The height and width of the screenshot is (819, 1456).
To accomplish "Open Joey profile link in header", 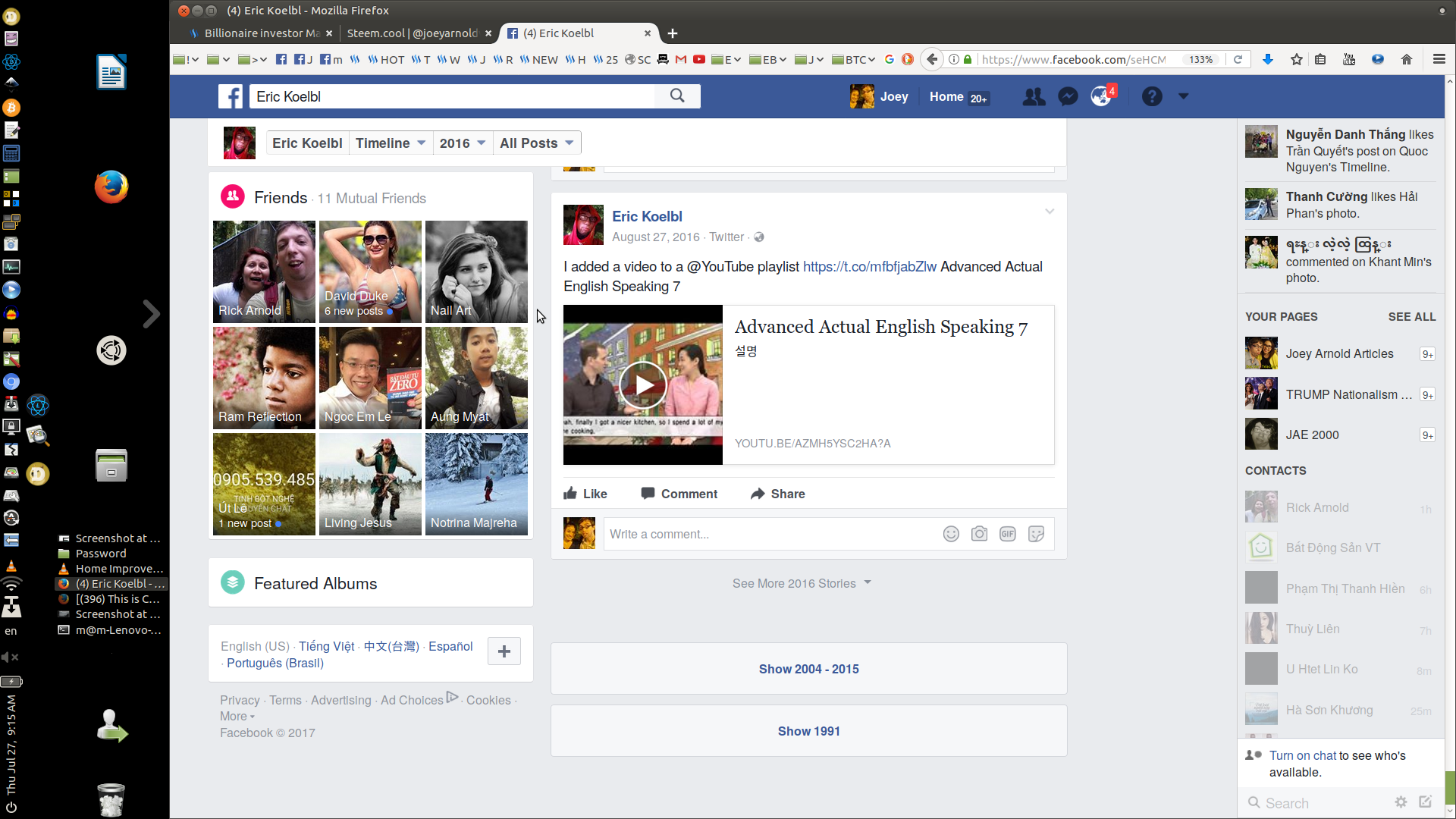I will pyautogui.click(x=879, y=96).
